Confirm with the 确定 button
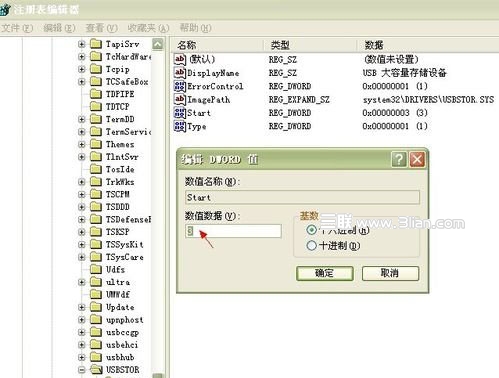The image size is (499, 378). (x=325, y=273)
